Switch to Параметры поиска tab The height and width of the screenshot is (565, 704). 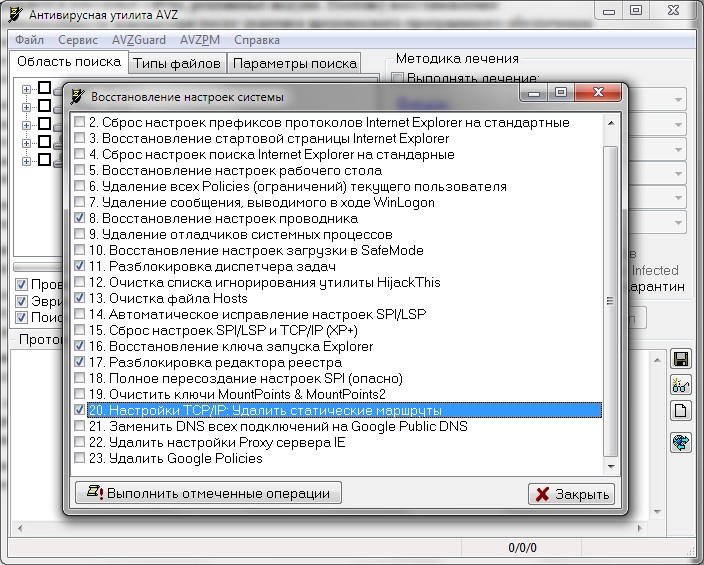tap(295, 63)
